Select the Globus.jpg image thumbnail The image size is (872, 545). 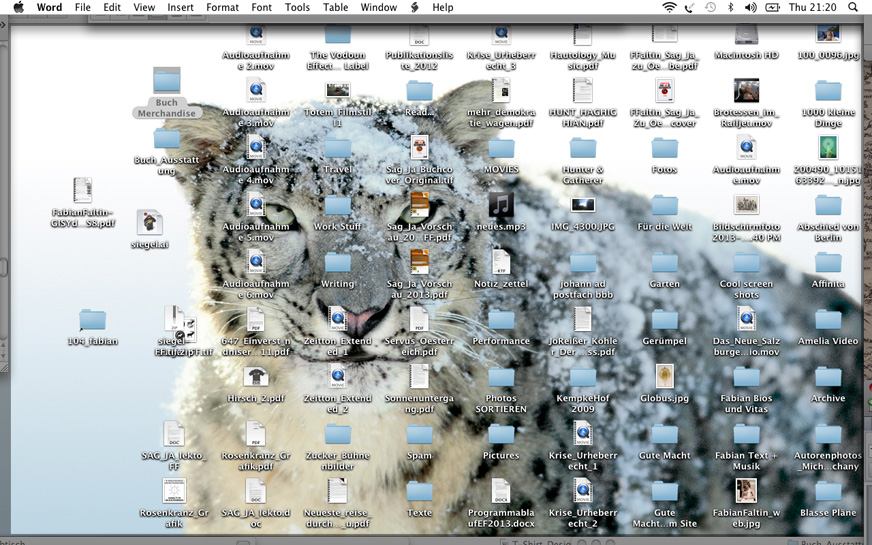665,376
